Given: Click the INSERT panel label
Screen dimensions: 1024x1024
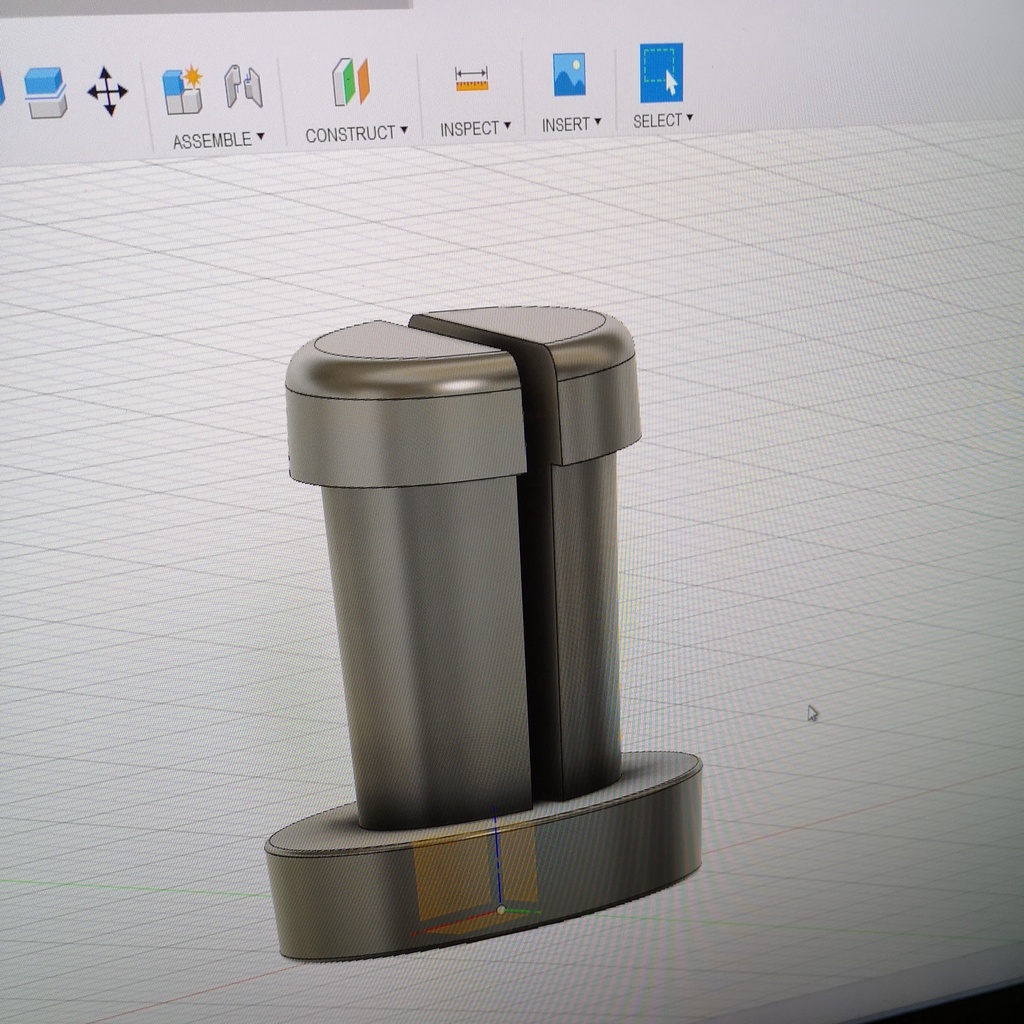Looking at the screenshot, I should (567, 124).
